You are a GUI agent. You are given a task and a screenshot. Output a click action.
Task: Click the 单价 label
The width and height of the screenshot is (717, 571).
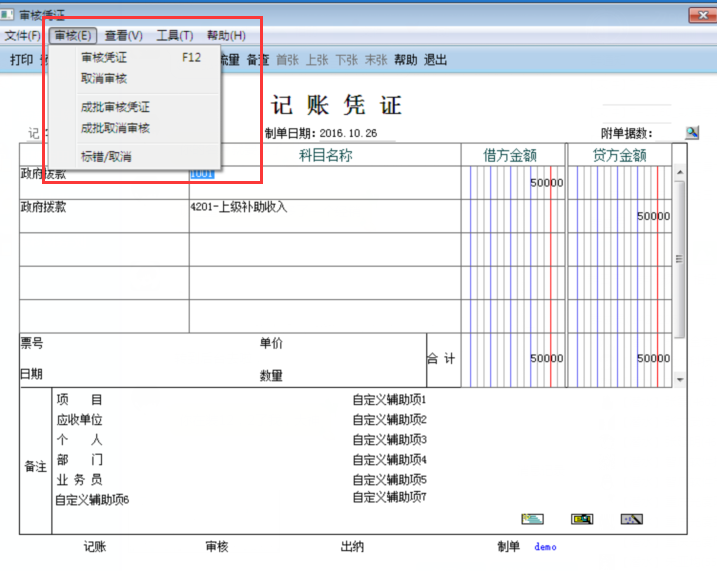[x=271, y=343]
